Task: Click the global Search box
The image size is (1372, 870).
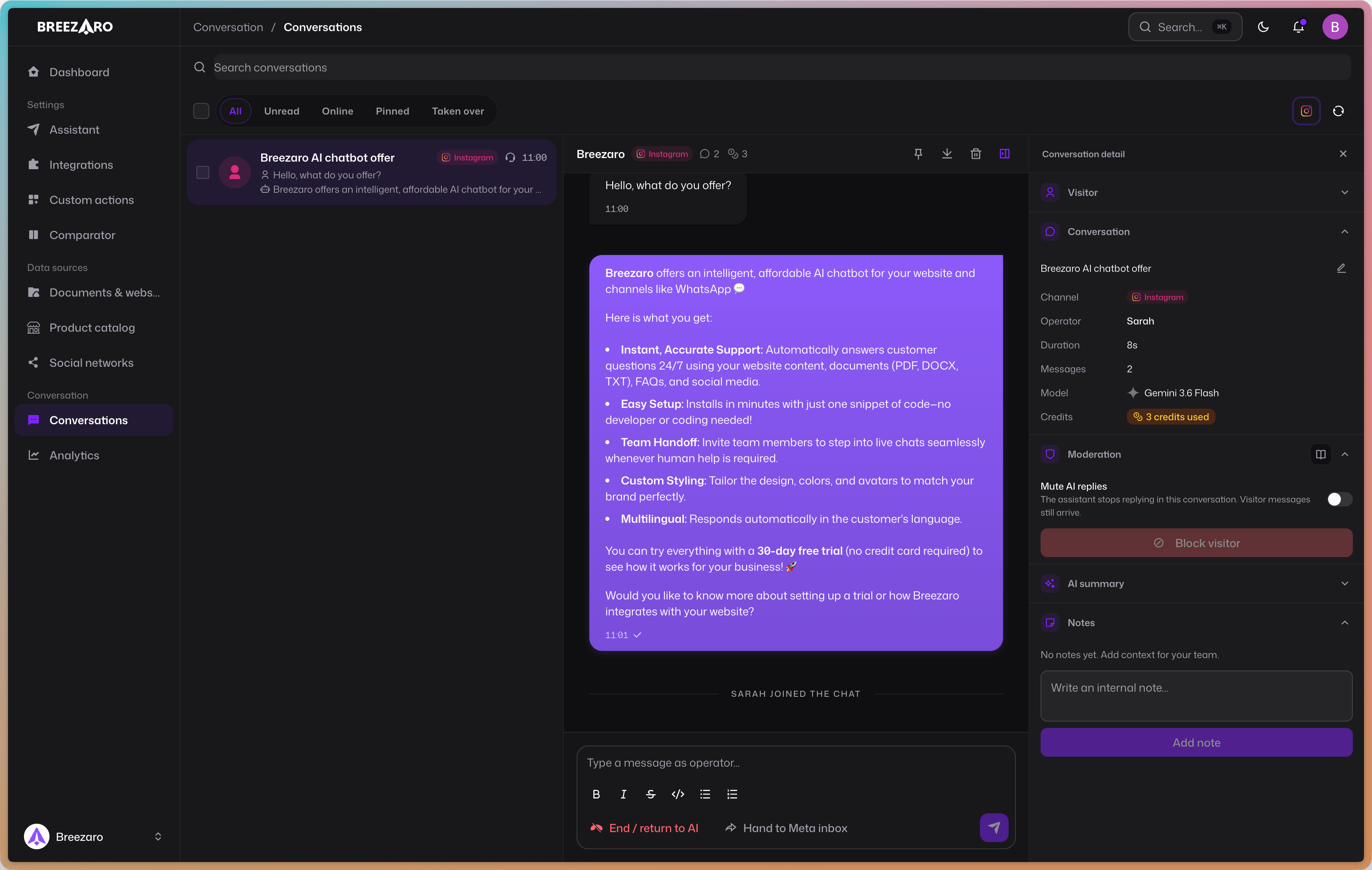Action: click(1185, 27)
